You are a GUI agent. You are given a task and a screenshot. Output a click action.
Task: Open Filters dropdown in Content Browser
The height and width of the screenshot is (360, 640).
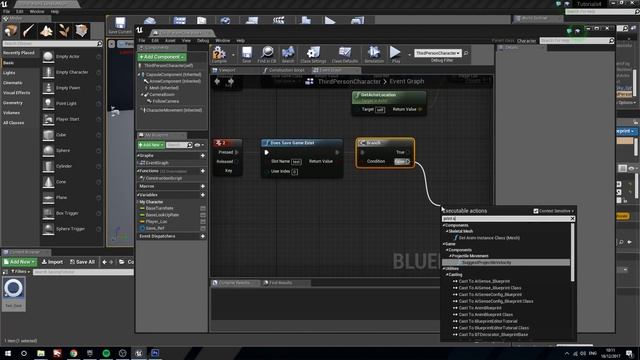coord(20,271)
